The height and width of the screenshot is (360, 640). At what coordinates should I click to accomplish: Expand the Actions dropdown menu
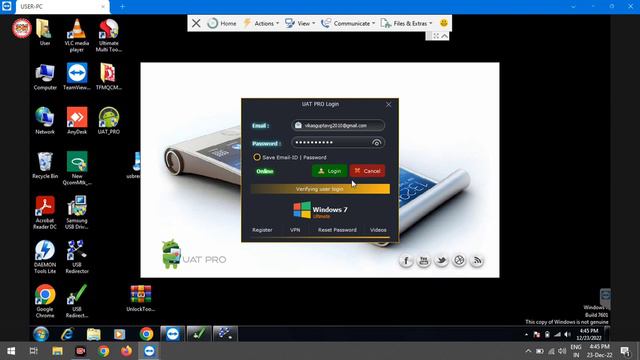click(x=261, y=23)
